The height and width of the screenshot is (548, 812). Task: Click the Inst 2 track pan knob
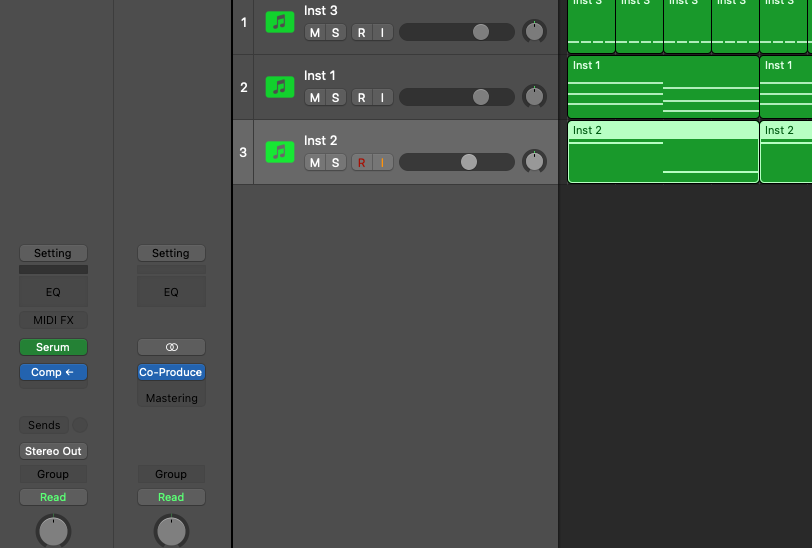coord(535,161)
